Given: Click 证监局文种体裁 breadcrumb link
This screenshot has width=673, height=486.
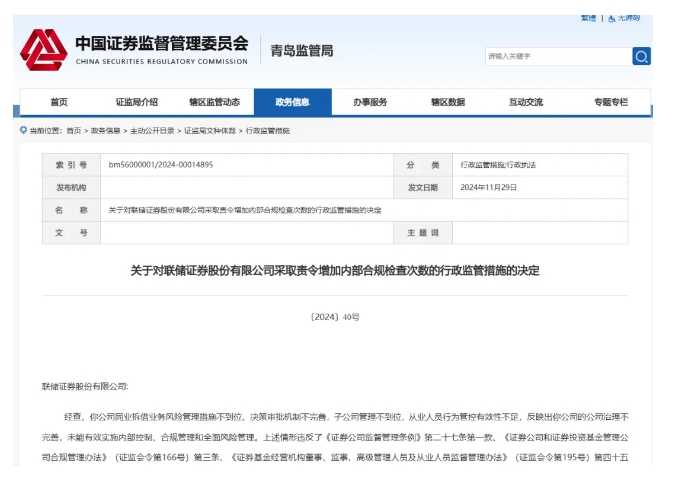Looking at the screenshot, I should pyautogui.click(x=210, y=131).
